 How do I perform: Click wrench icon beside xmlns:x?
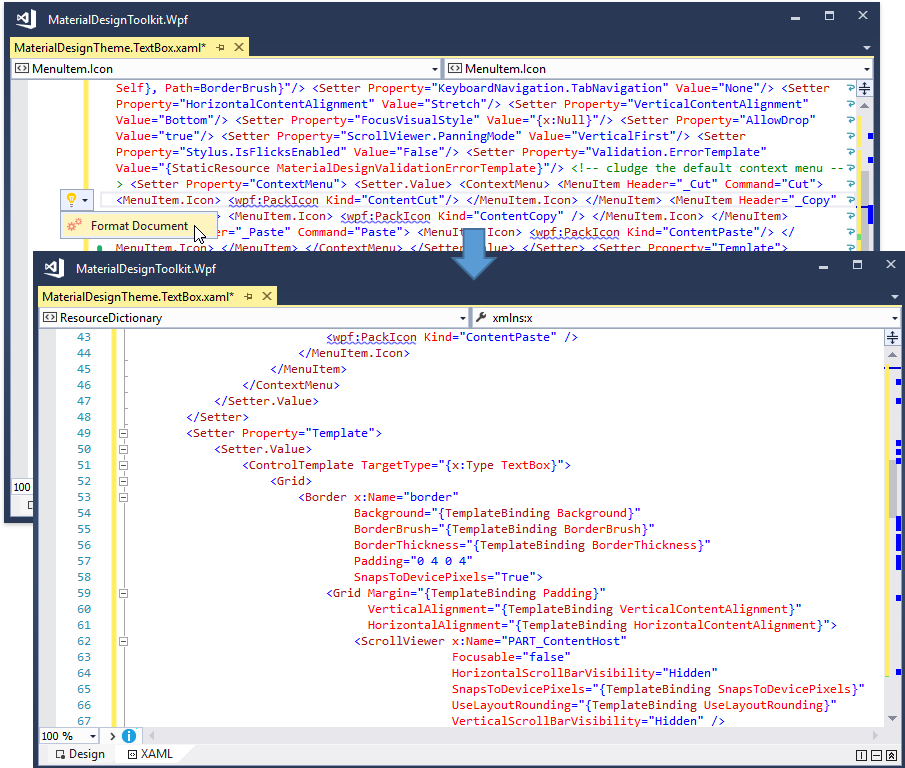pyautogui.click(x=481, y=317)
